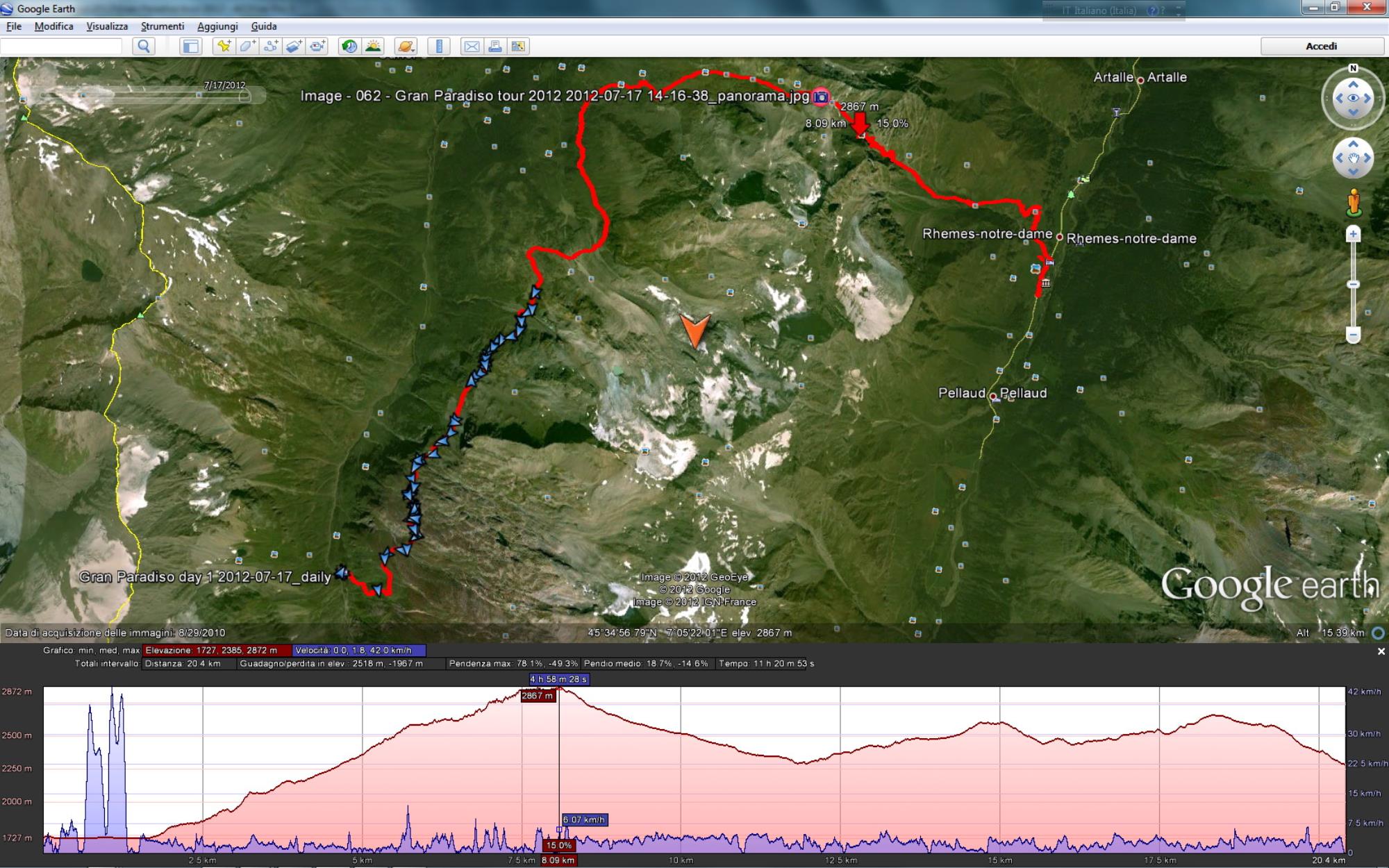1389x868 pixels.
Task: Click the 8.09 km marker on profile axis
Action: click(558, 860)
